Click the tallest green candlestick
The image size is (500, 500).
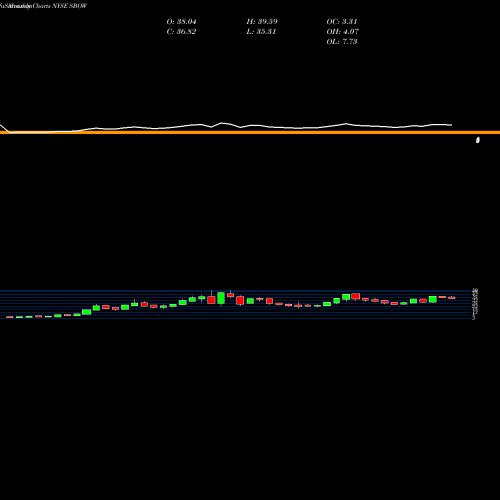(x=221, y=298)
